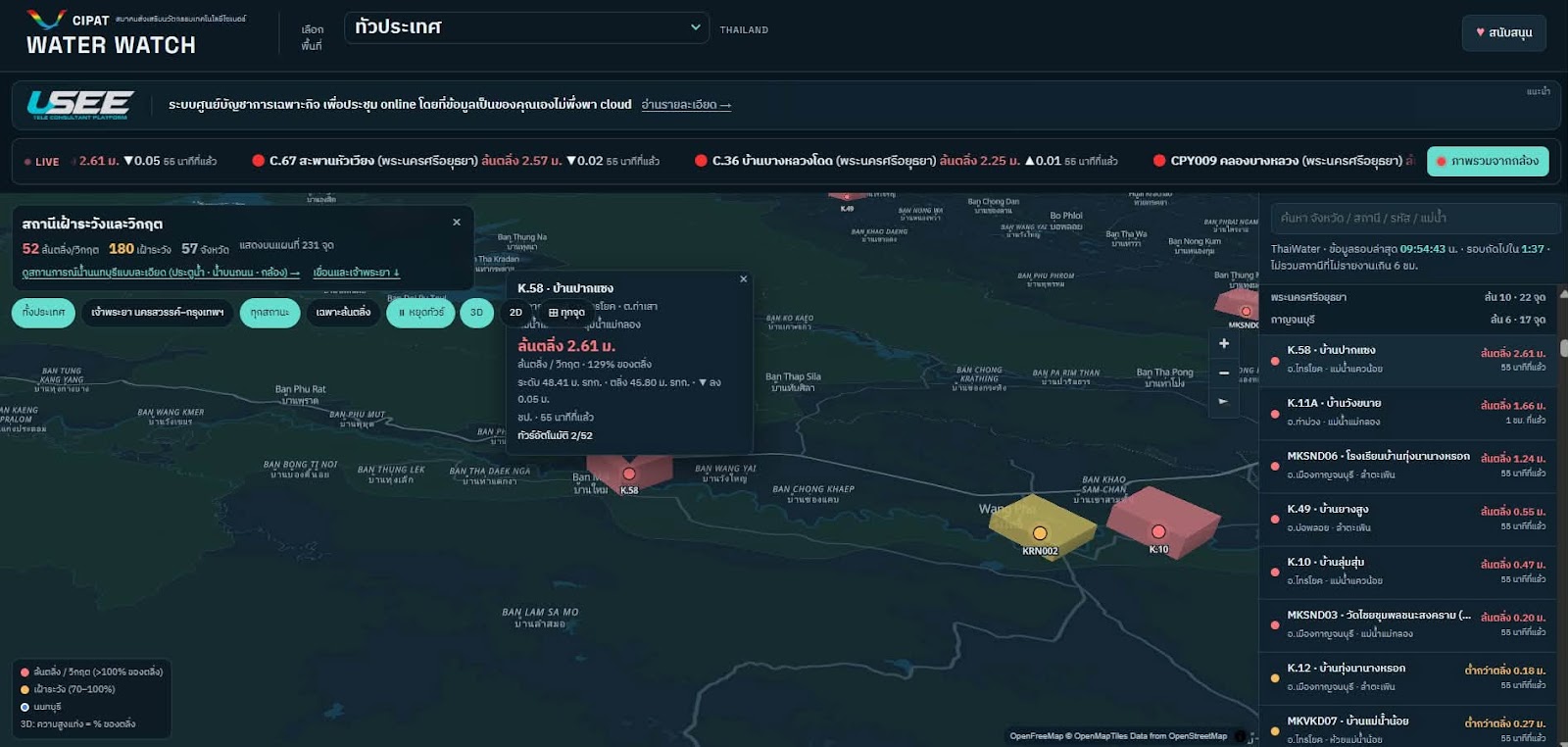Click the K.58 red station marker on map
The width and height of the screenshot is (1568, 747).
point(629,474)
